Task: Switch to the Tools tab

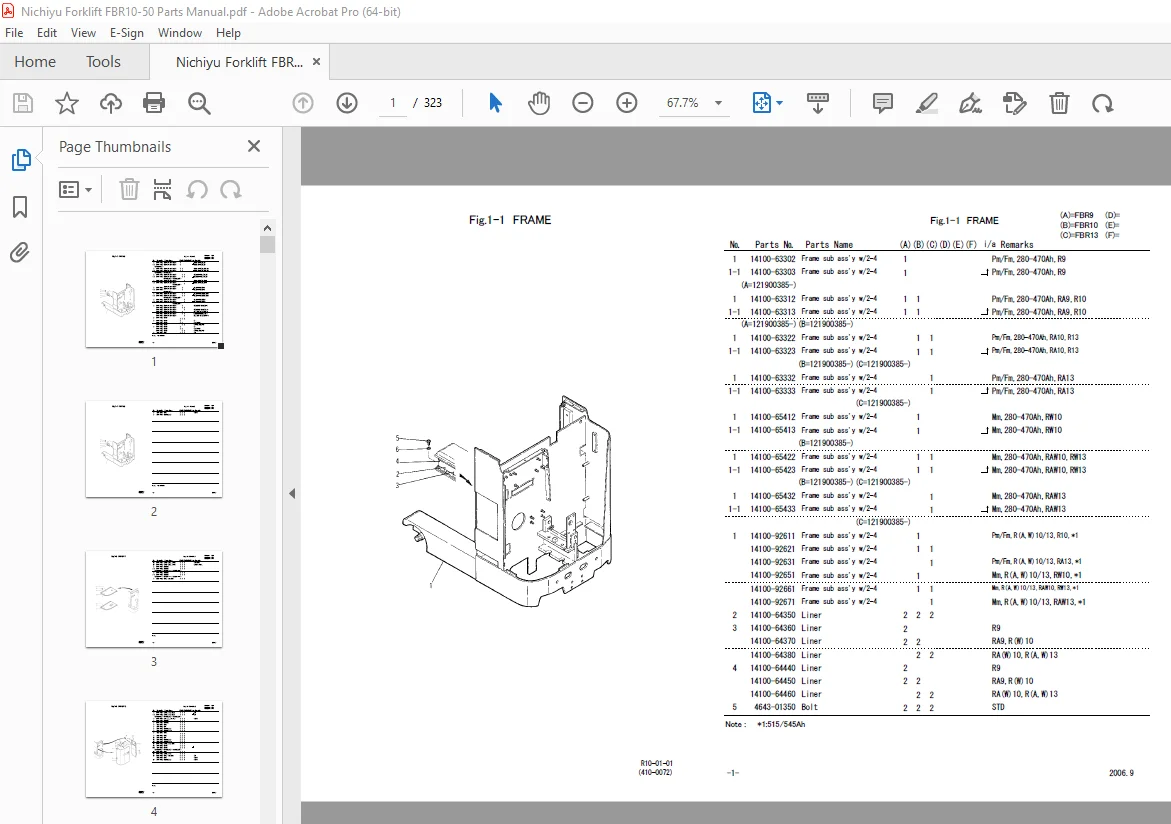Action: [103, 62]
